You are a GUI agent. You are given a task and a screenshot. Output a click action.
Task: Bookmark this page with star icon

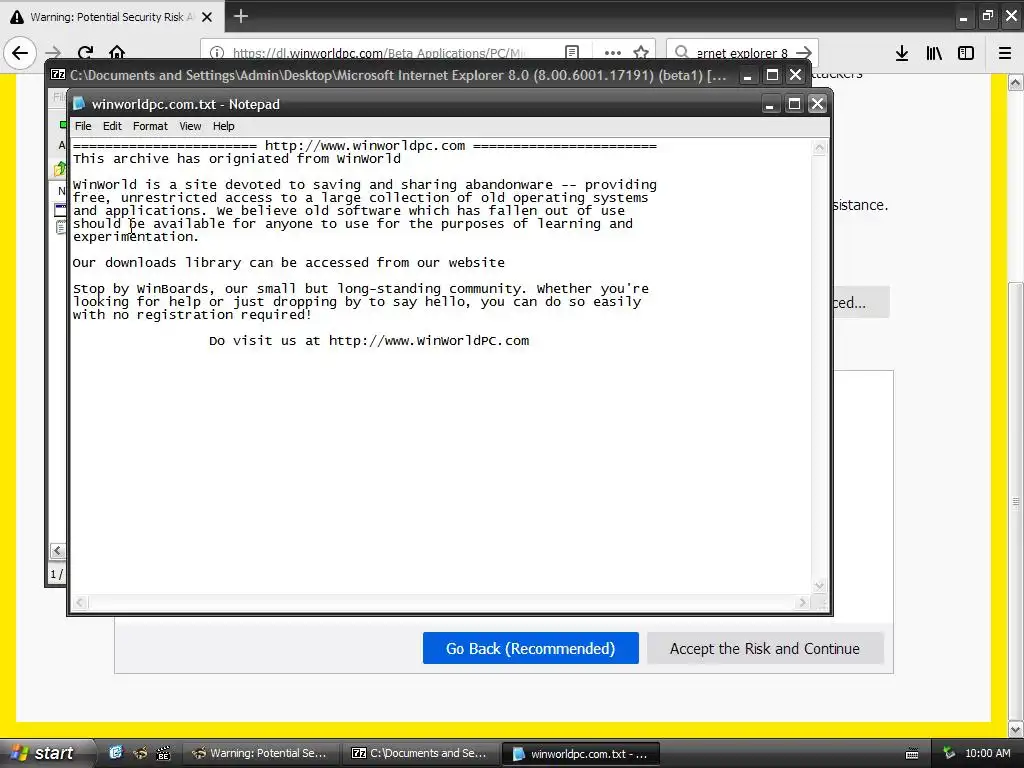pos(641,53)
